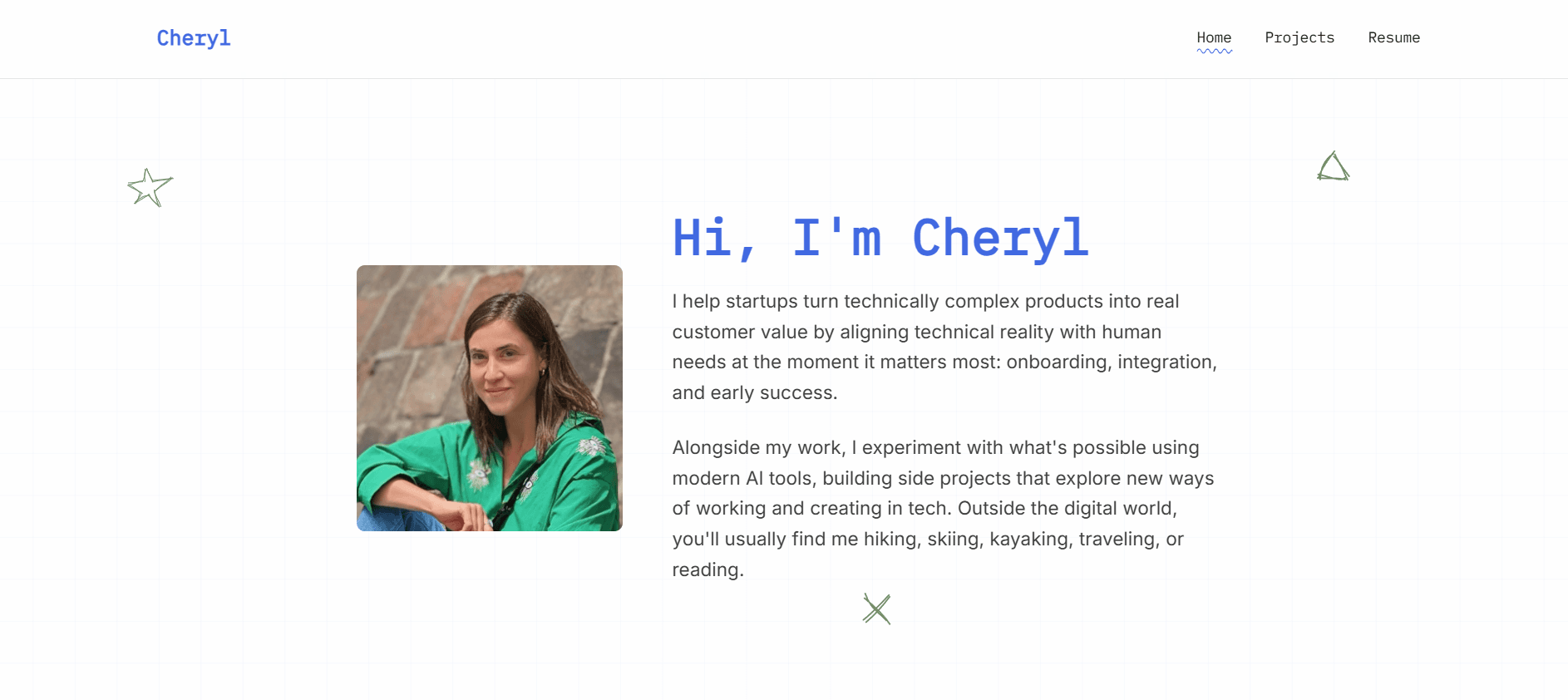Click the word "skiing" in the hobbies
The width and height of the screenshot is (1568, 700).
[x=953, y=539]
